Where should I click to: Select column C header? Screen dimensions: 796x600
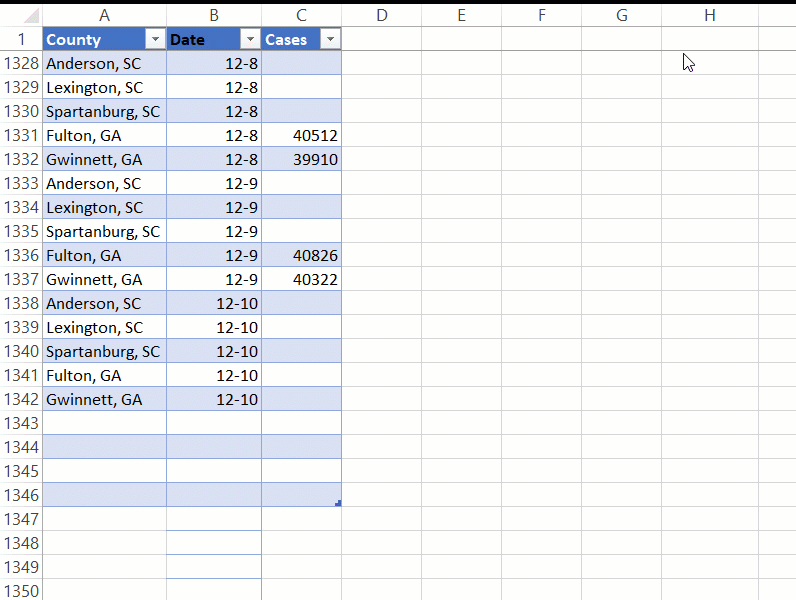tap(302, 15)
